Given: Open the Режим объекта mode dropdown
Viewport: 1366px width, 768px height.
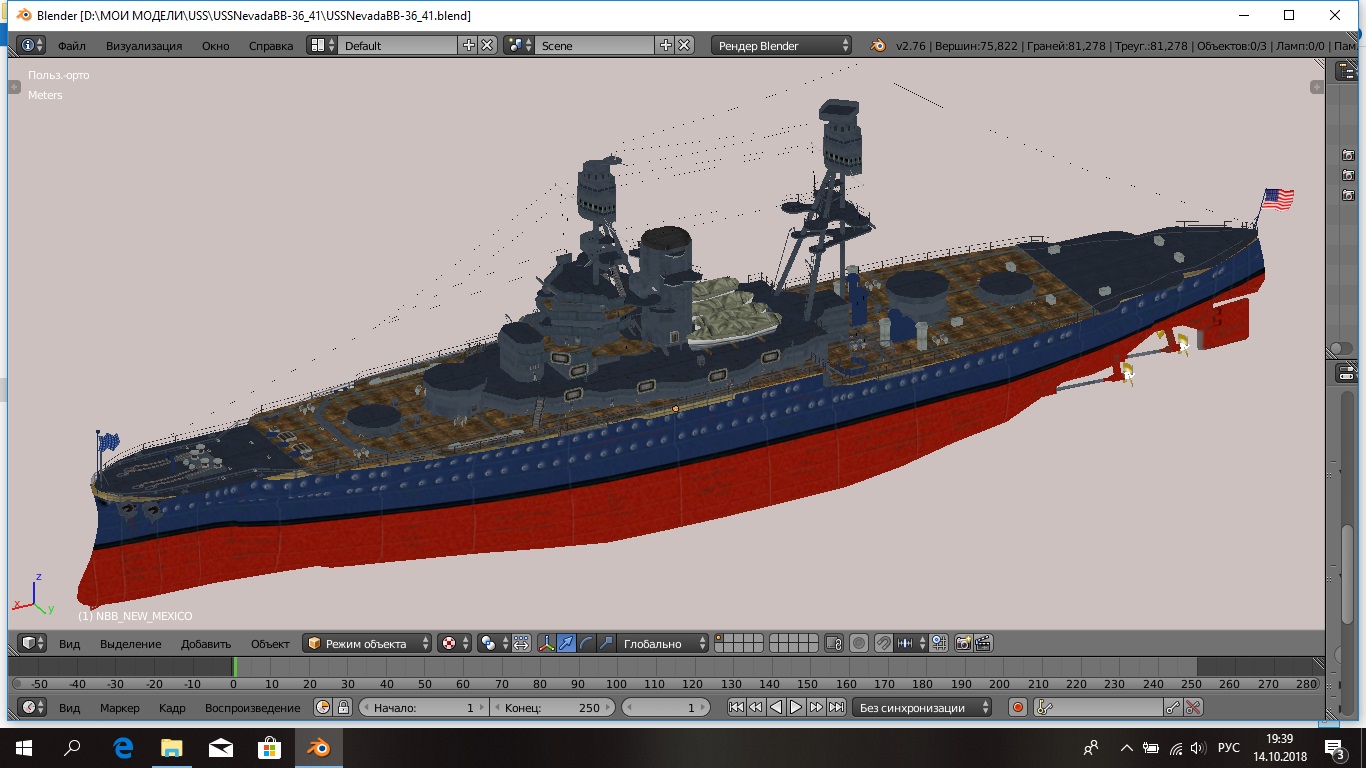Looking at the screenshot, I should click(x=368, y=644).
